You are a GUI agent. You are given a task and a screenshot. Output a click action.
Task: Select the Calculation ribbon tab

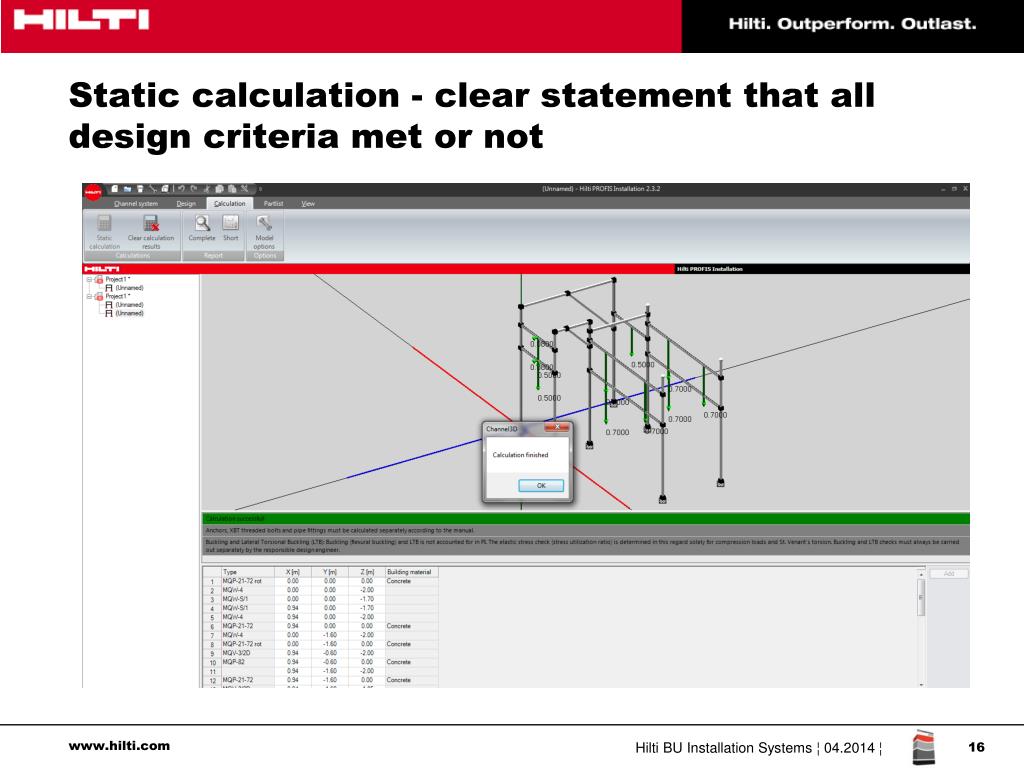pos(230,204)
